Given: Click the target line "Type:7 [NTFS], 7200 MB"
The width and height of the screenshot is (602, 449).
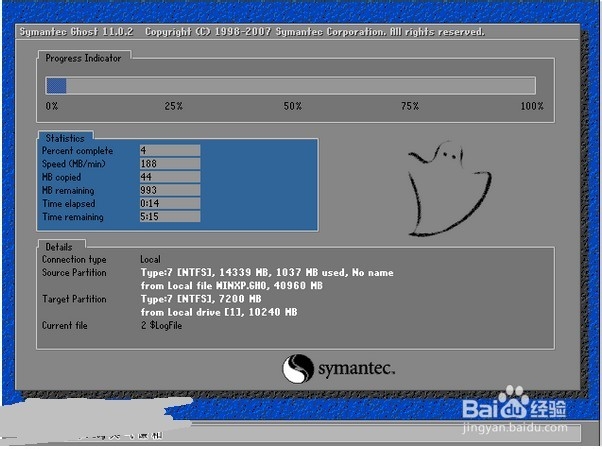Looking at the screenshot, I should [x=201, y=299].
